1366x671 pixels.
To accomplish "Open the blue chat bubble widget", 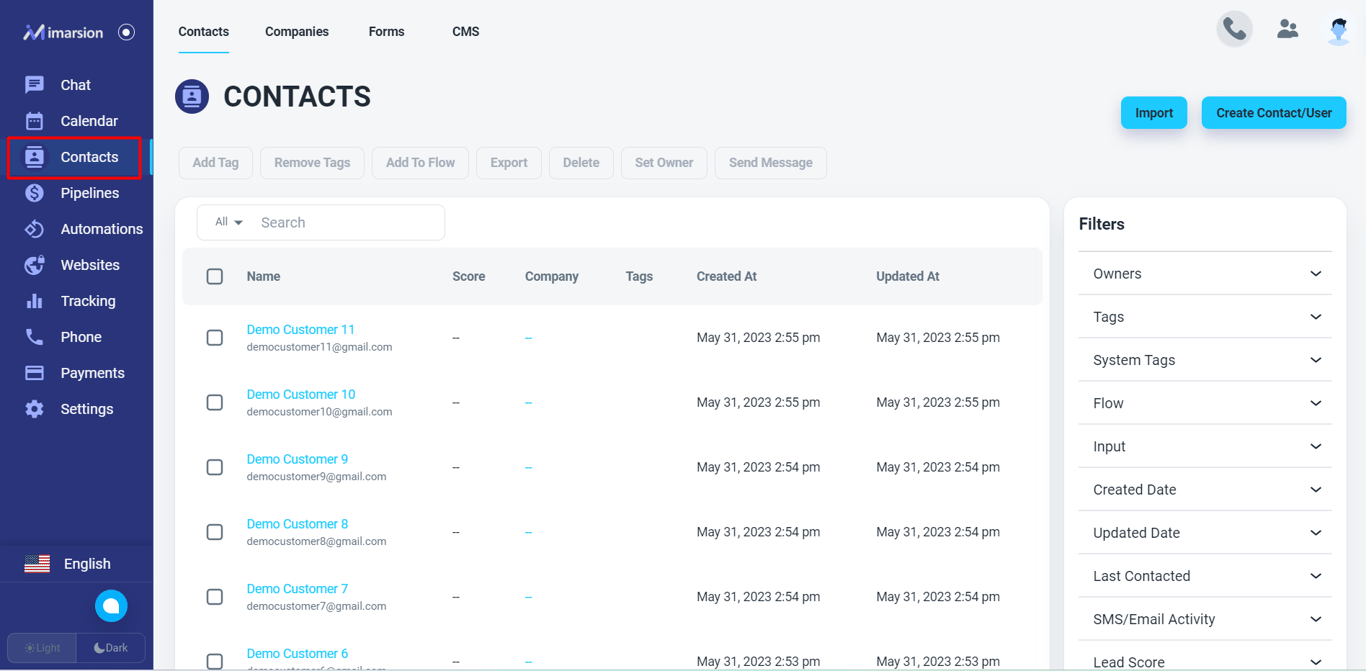I will (111, 606).
